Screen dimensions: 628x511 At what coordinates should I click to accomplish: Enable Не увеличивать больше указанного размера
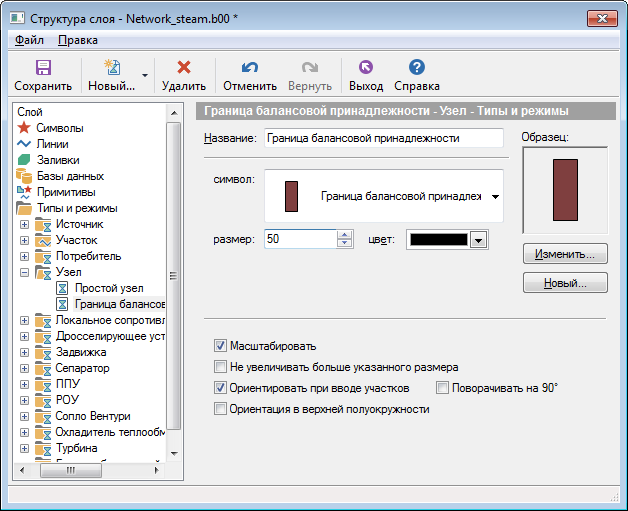click(221, 367)
